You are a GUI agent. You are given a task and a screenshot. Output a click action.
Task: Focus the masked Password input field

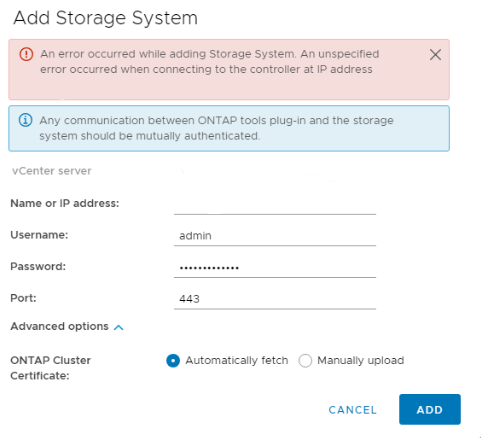[x=275, y=267]
